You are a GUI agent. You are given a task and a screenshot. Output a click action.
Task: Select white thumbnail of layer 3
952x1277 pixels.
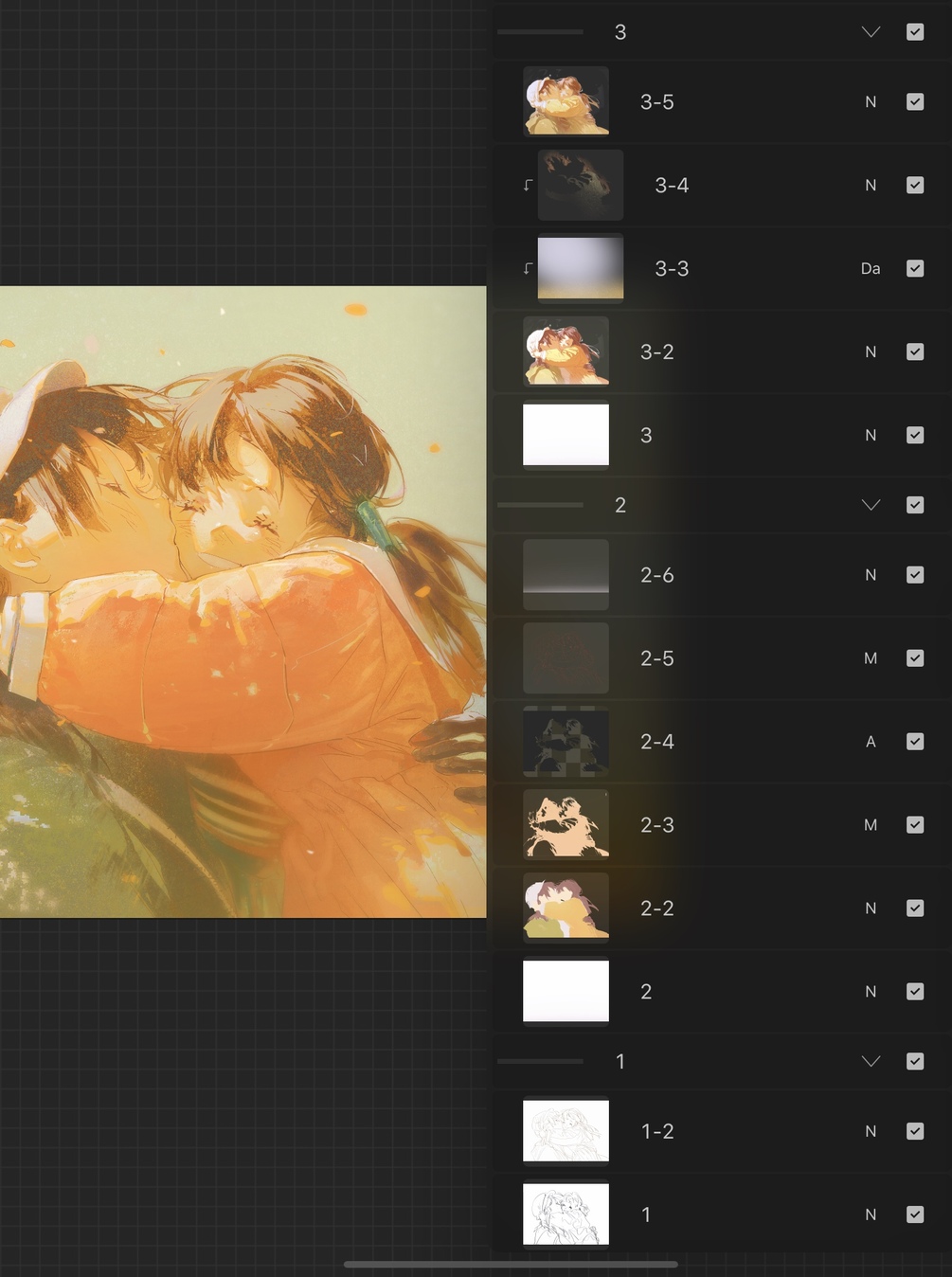(x=566, y=435)
